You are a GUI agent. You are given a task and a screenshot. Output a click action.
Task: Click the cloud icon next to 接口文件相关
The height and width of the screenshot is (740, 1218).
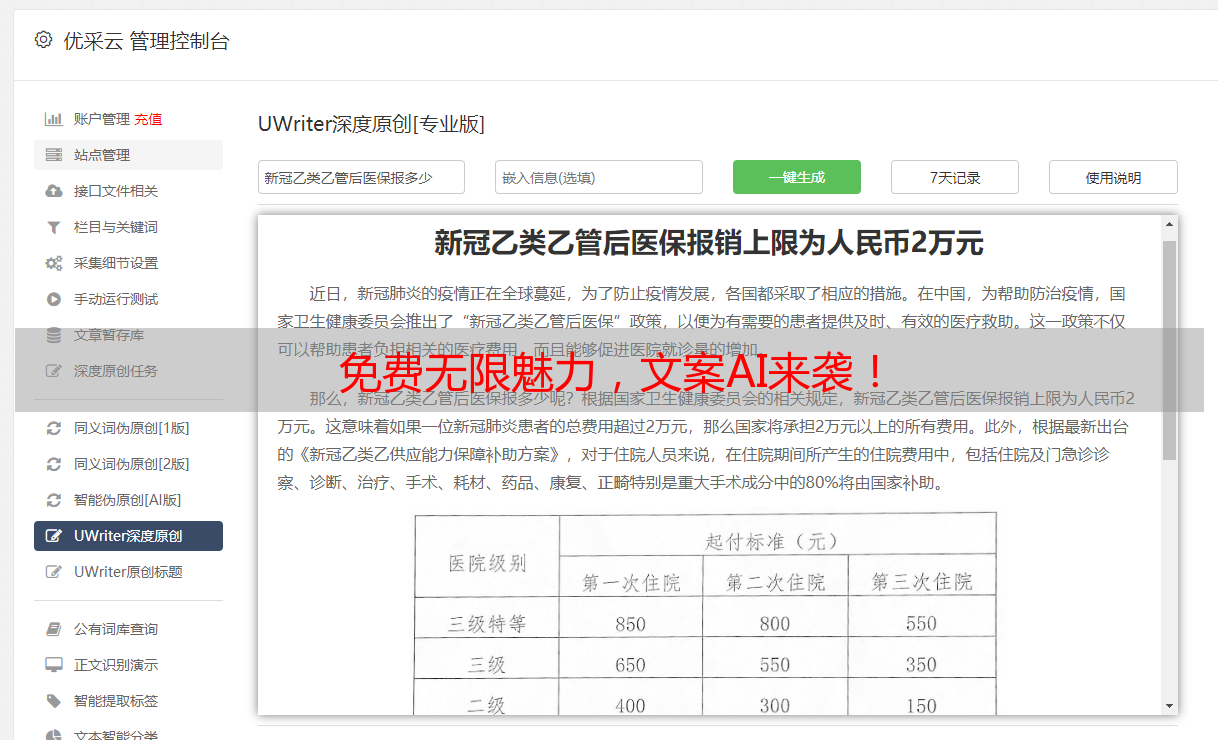(x=54, y=191)
